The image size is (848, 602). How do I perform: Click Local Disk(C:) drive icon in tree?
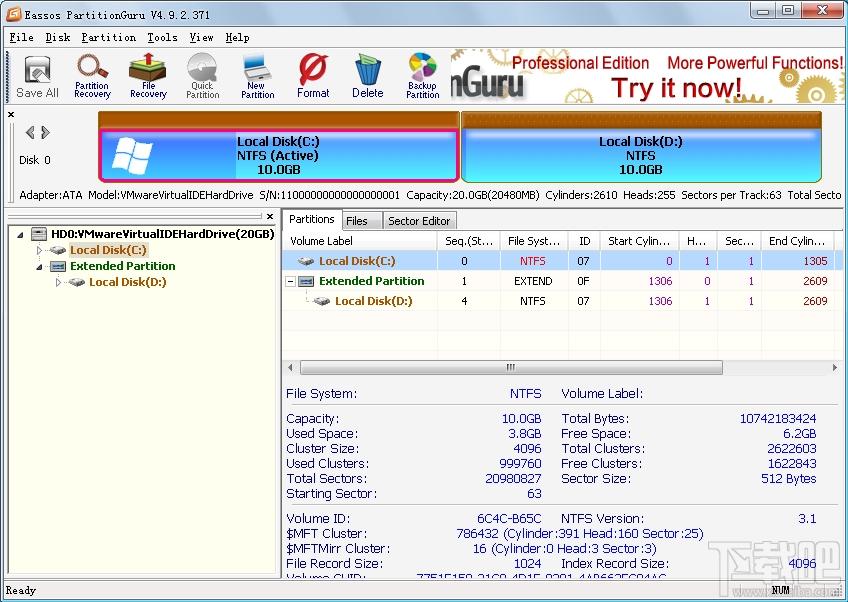pos(58,250)
